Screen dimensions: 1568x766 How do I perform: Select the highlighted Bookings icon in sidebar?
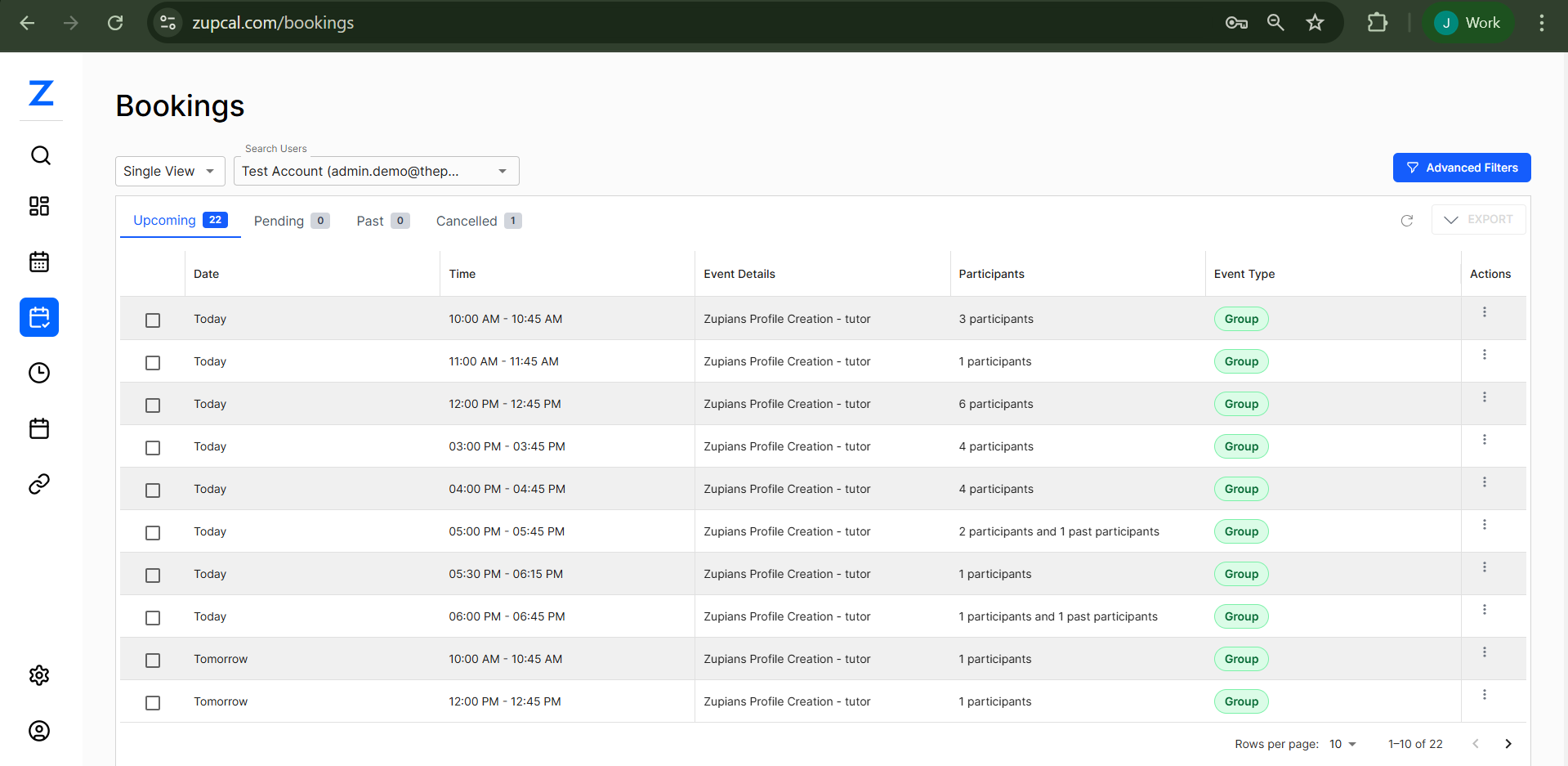point(39,317)
